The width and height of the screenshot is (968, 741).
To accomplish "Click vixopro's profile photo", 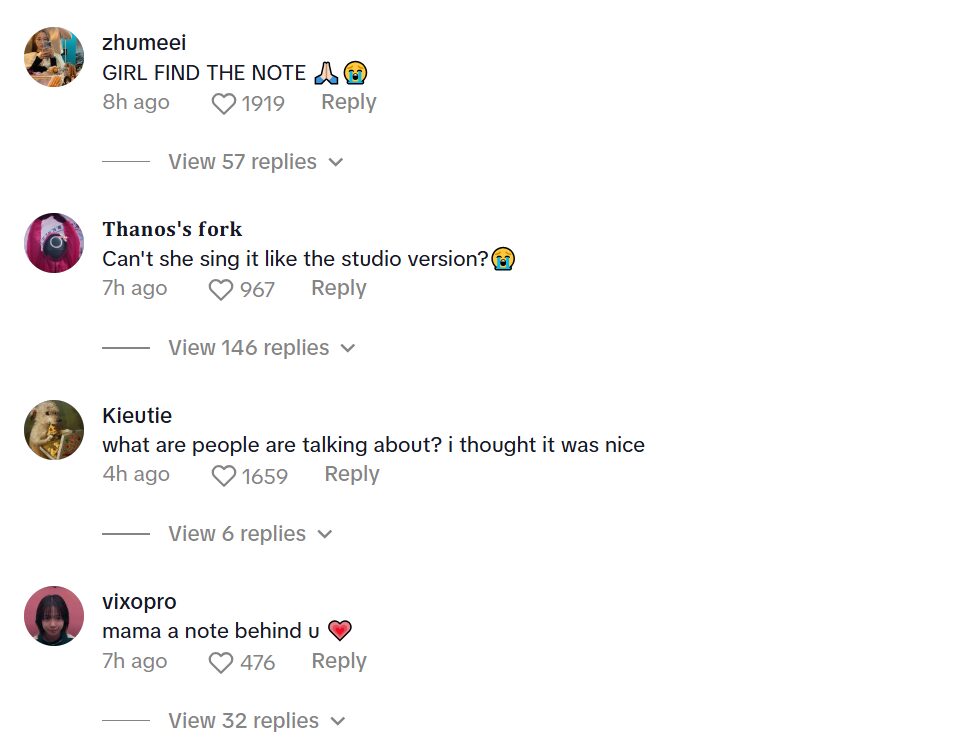I will [54, 616].
